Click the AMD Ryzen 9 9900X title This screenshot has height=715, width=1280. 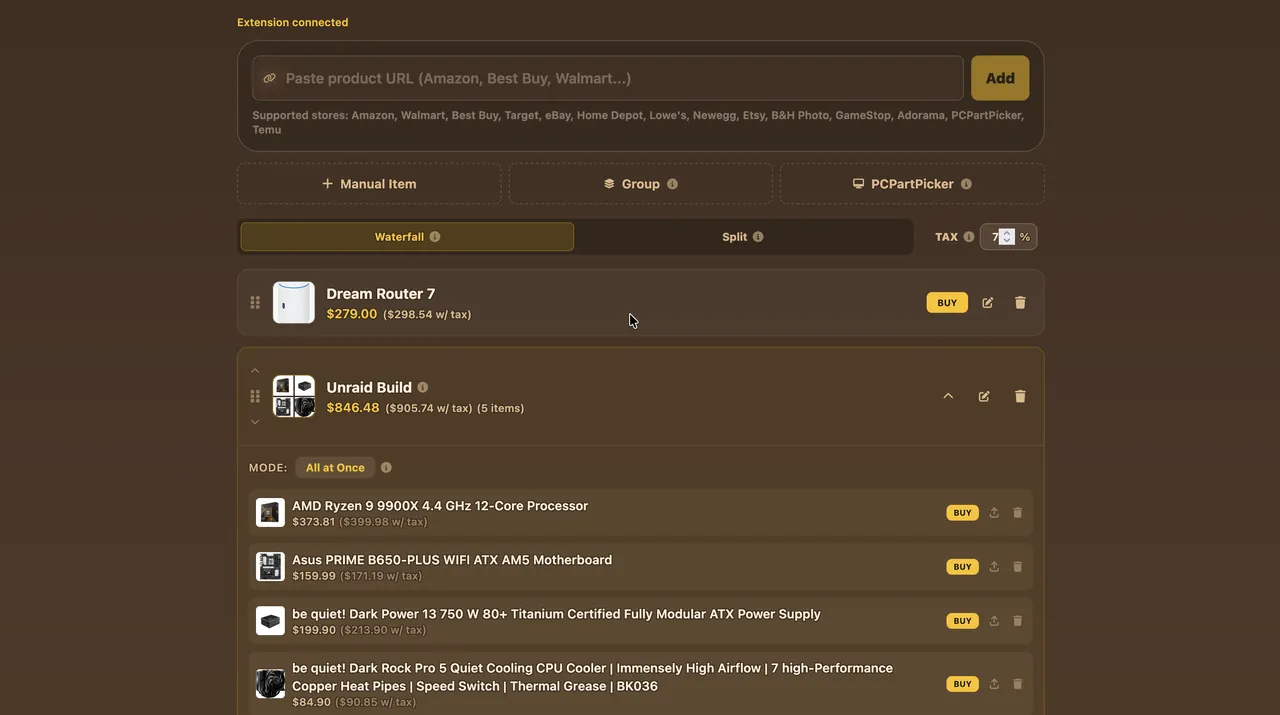pos(440,506)
